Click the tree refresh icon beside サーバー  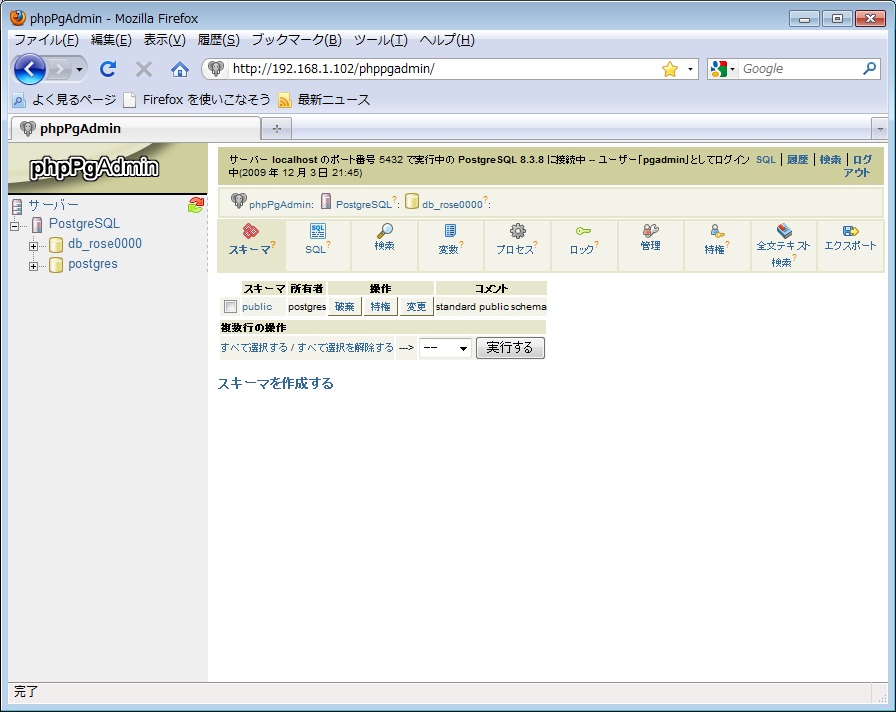point(196,205)
